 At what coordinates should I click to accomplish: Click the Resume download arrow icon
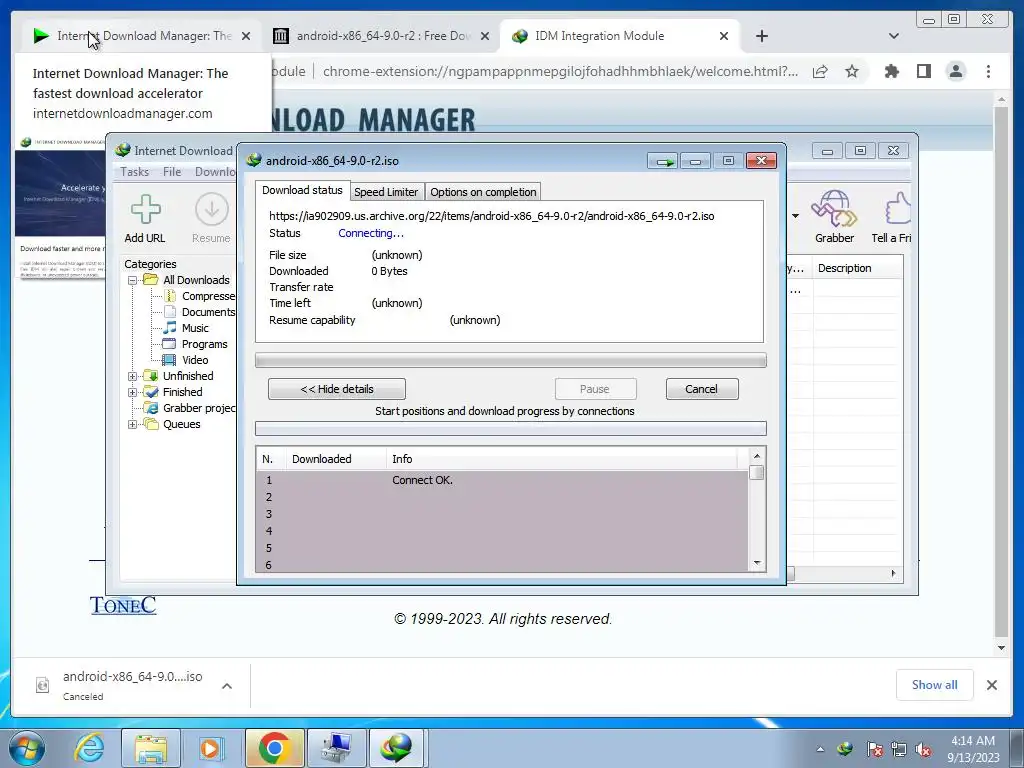(x=212, y=210)
